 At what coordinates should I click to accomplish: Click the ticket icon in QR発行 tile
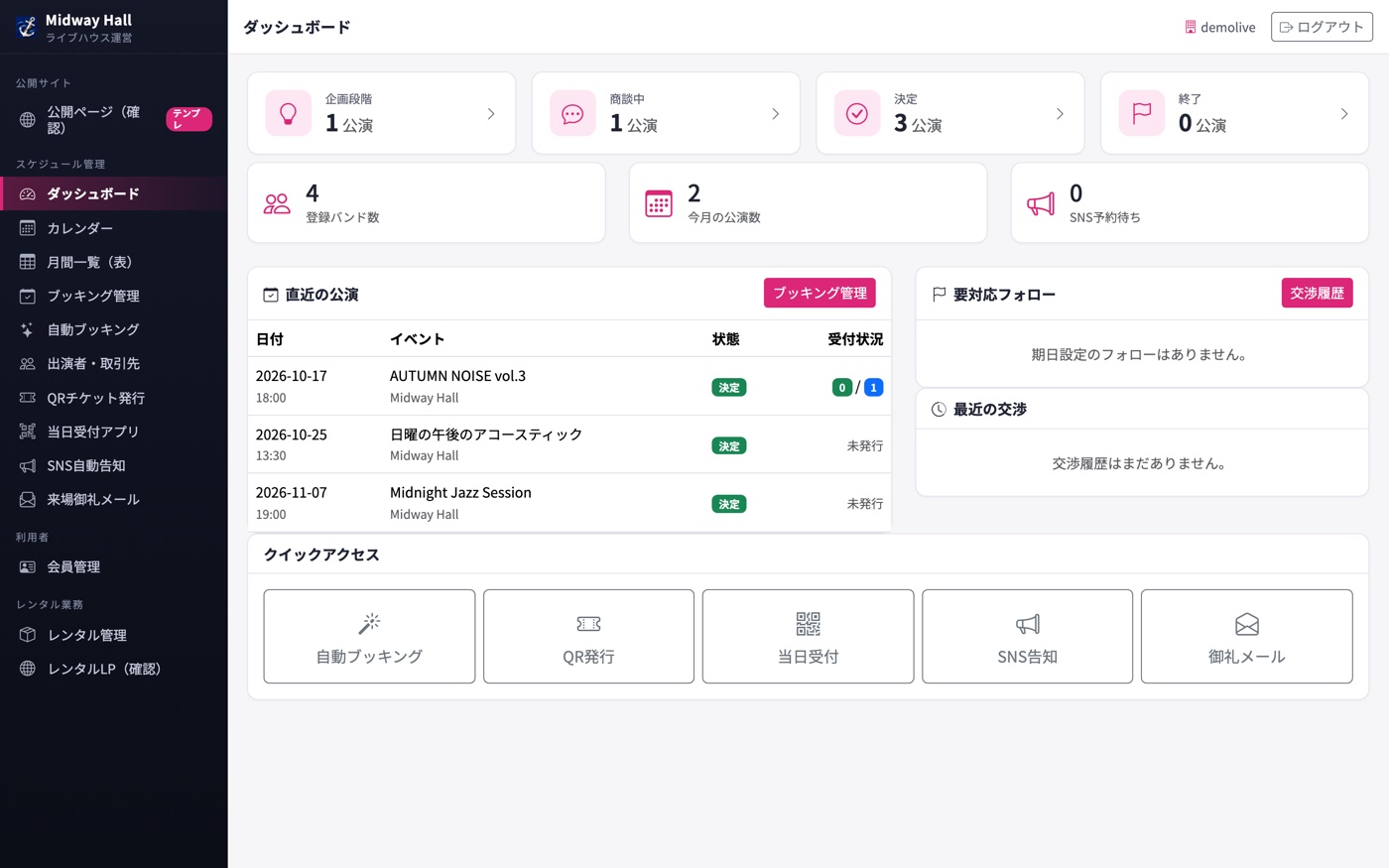[588, 623]
